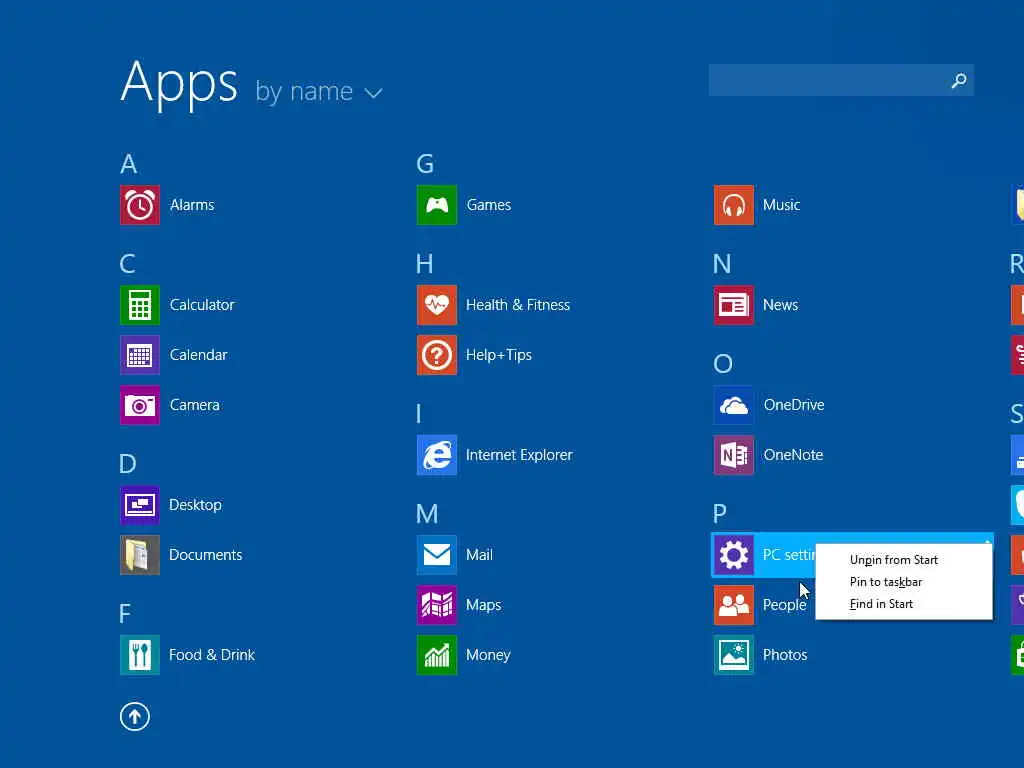Launch the Internet Explorer icon
The height and width of the screenshot is (768, 1024).
437,455
